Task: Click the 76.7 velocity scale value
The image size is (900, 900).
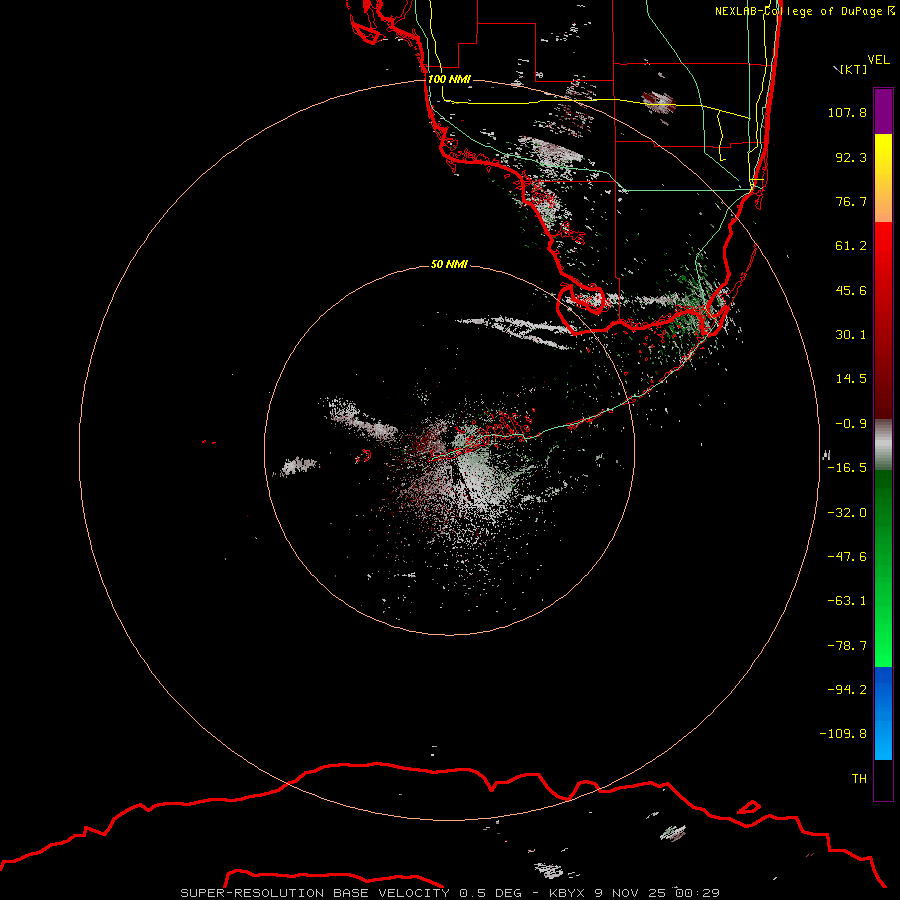Action: pos(851,201)
